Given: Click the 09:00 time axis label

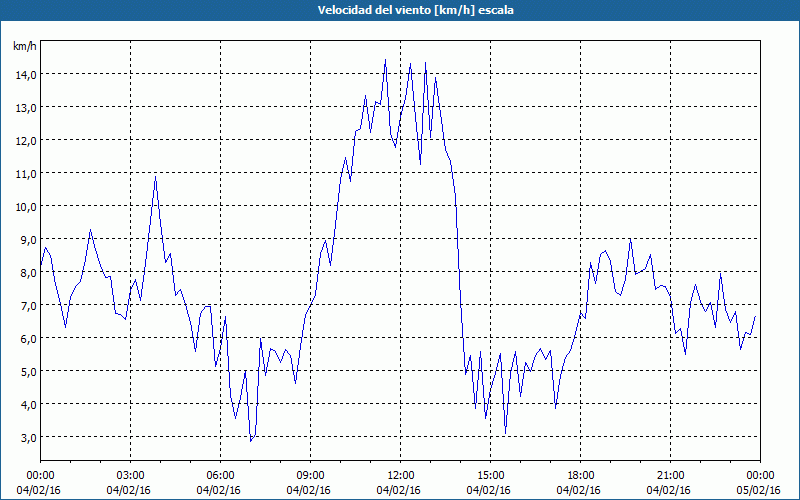Looking at the screenshot, I should 310,476.
